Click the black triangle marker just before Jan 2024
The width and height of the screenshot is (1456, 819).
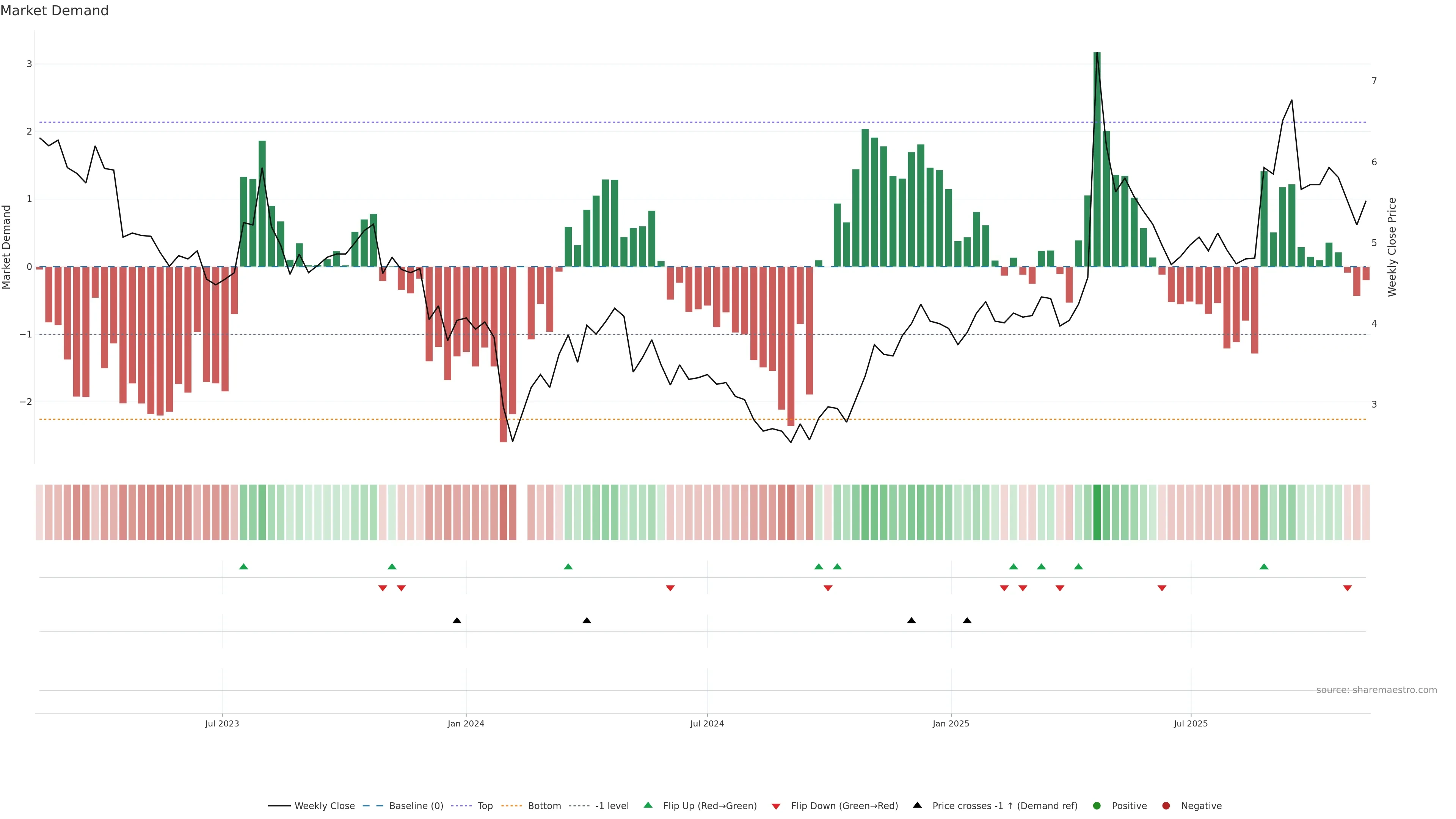click(457, 621)
